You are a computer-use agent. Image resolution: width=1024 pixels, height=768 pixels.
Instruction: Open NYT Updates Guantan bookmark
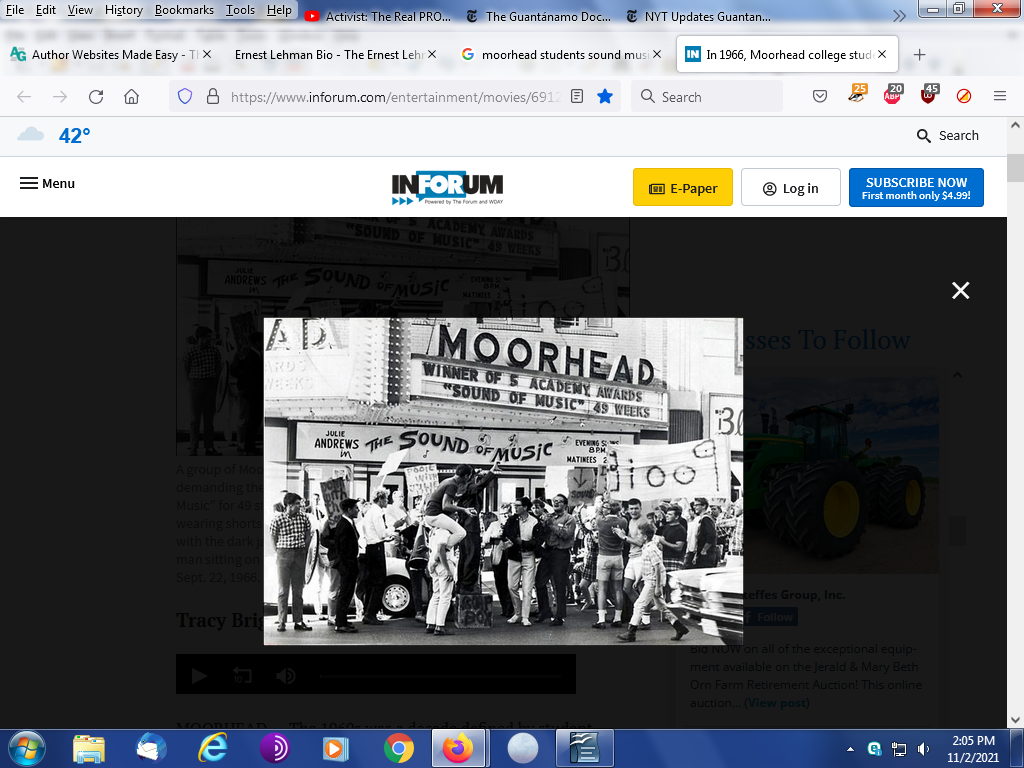pyautogui.click(x=698, y=16)
